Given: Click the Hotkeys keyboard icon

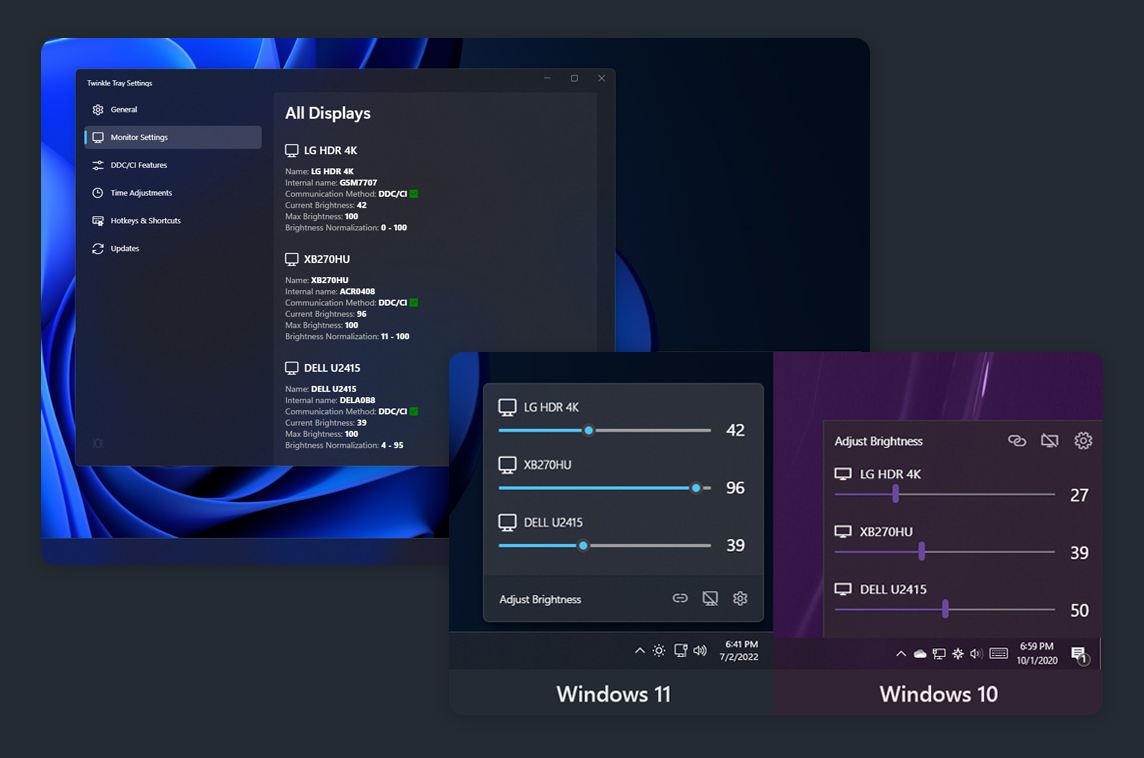Looking at the screenshot, I should 98,220.
